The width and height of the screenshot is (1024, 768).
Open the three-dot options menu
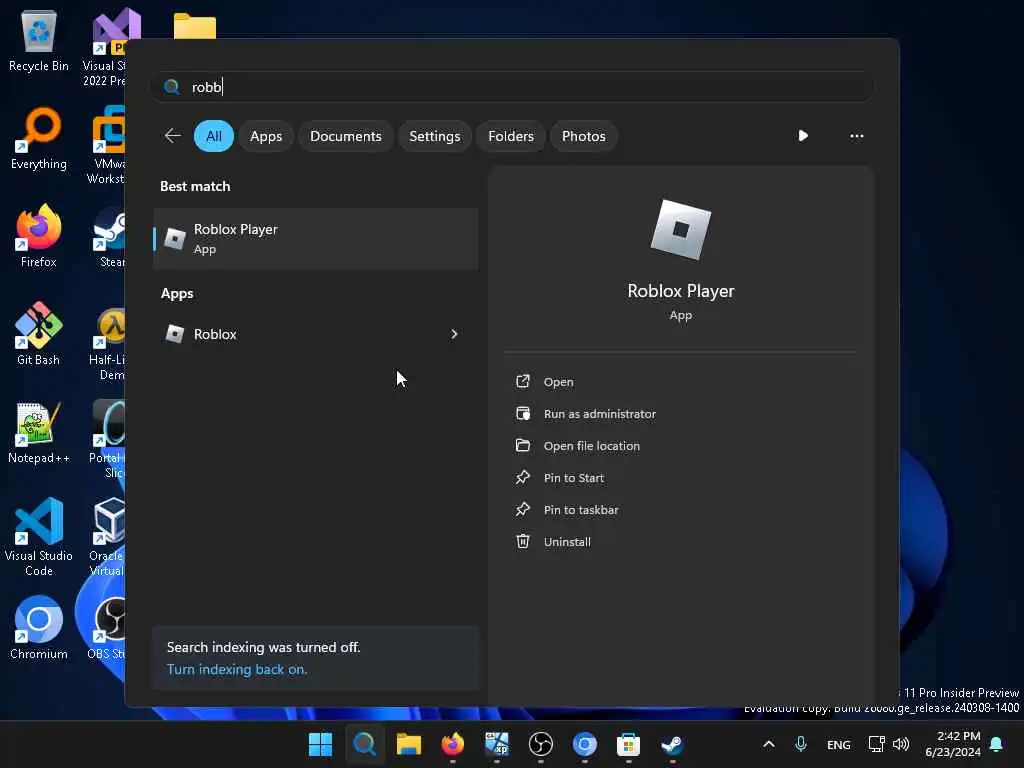[x=856, y=136]
